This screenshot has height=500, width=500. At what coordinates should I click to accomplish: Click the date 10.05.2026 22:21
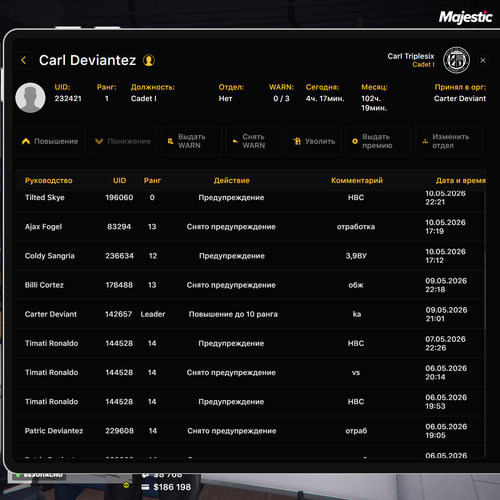[445, 198]
